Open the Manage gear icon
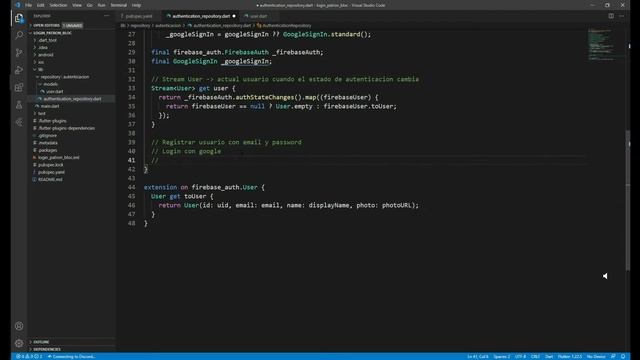Image resolution: width=640 pixels, height=360 pixels. click(19, 343)
